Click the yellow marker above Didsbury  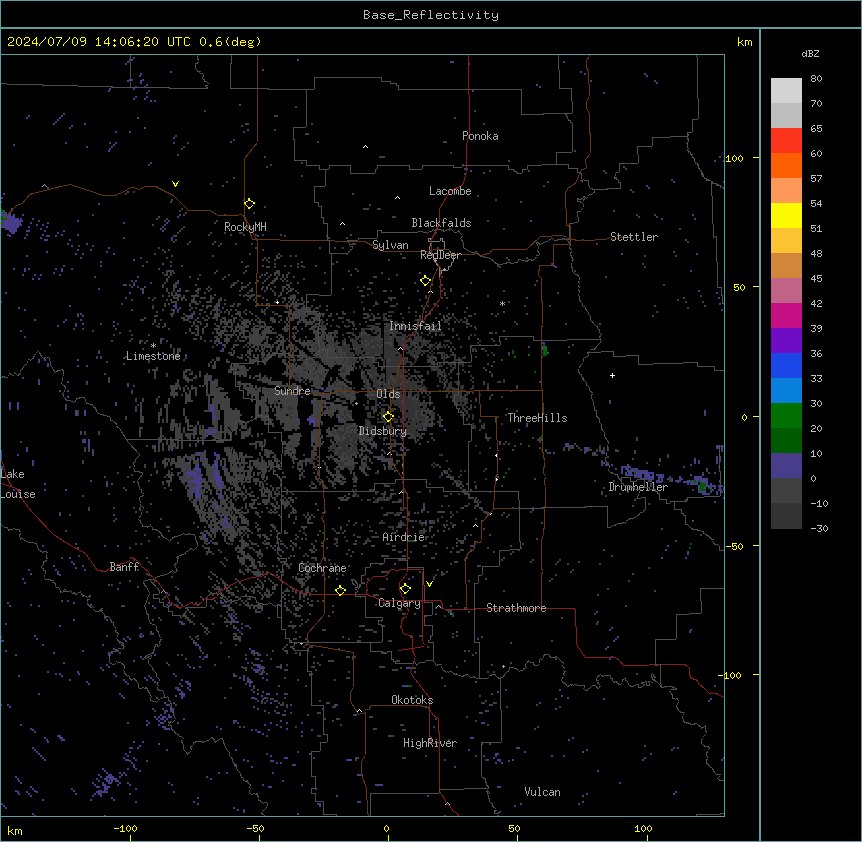click(x=388, y=417)
